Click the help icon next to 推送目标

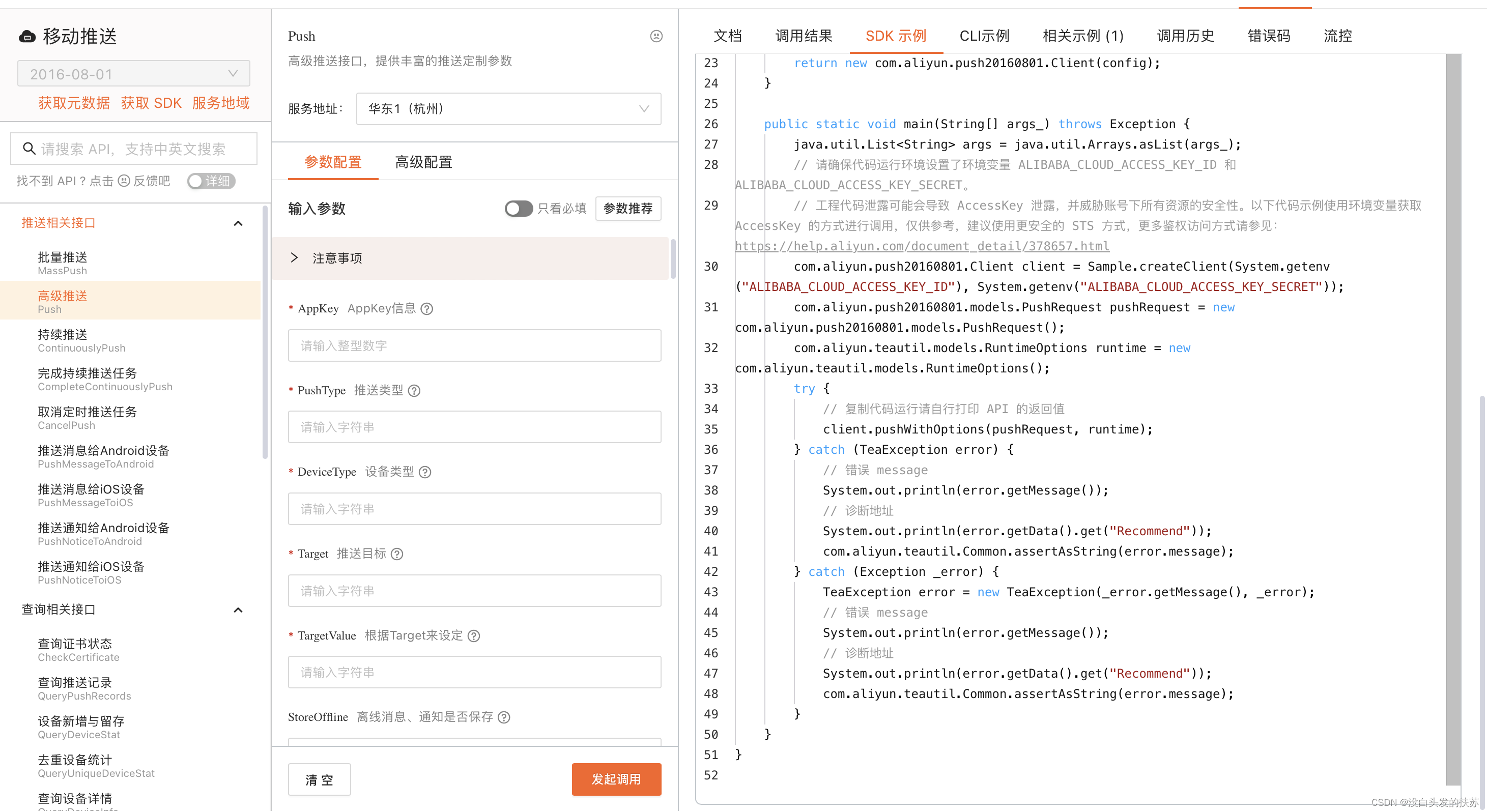(396, 554)
